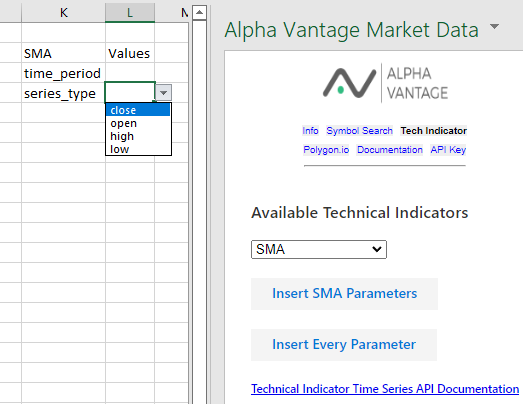Screen dimensions: 523x404
Task: Click Insert Every Parameter button
Action: pos(344,345)
